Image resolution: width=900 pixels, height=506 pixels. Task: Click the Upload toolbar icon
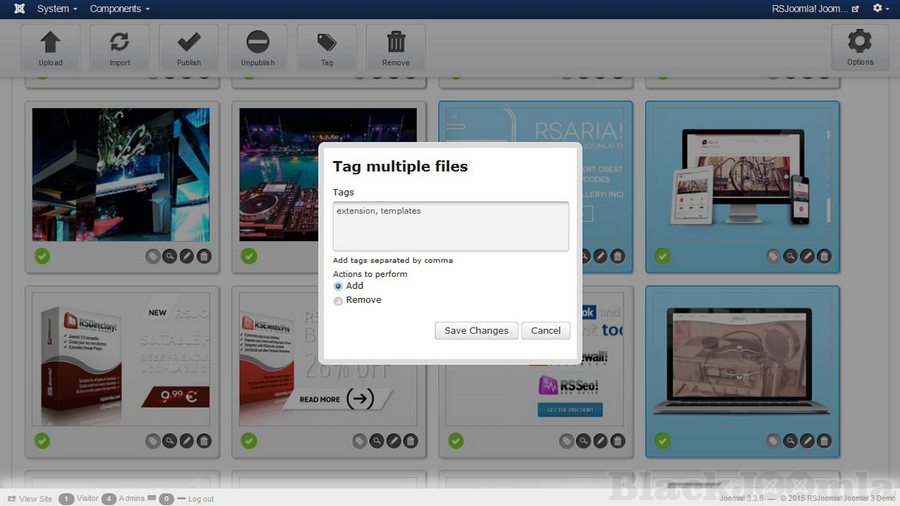(x=50, y=47)
